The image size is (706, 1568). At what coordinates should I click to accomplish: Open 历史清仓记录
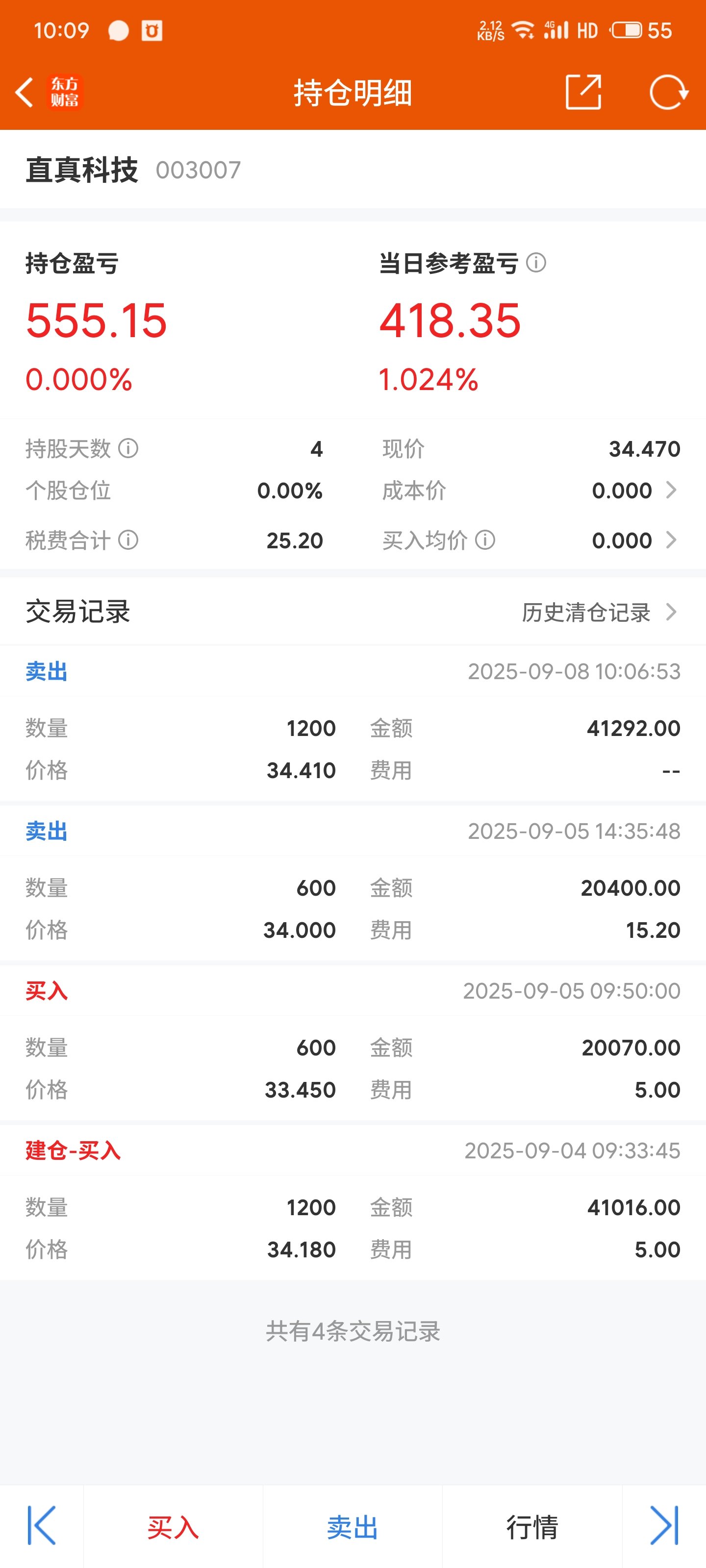tap(600, 612)
